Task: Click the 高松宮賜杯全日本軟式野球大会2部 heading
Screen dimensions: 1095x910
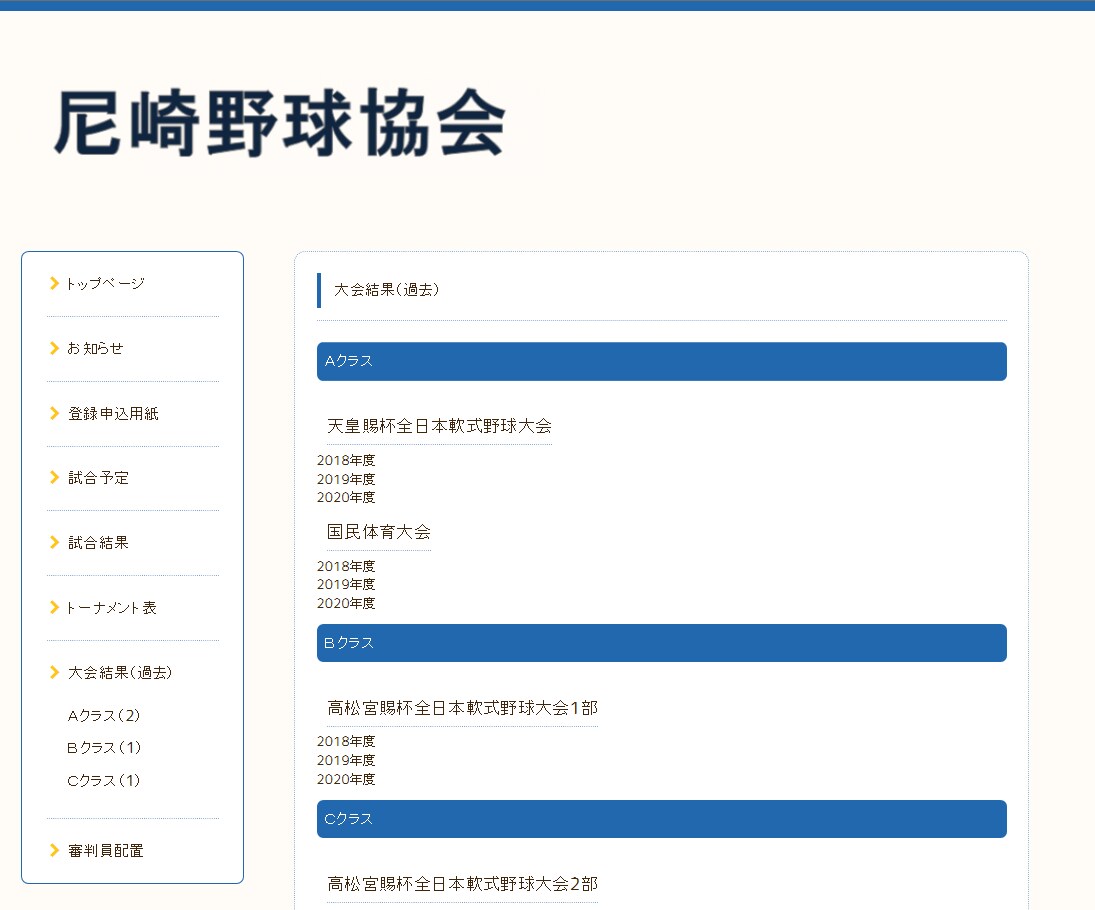Action: pos(462,884)
